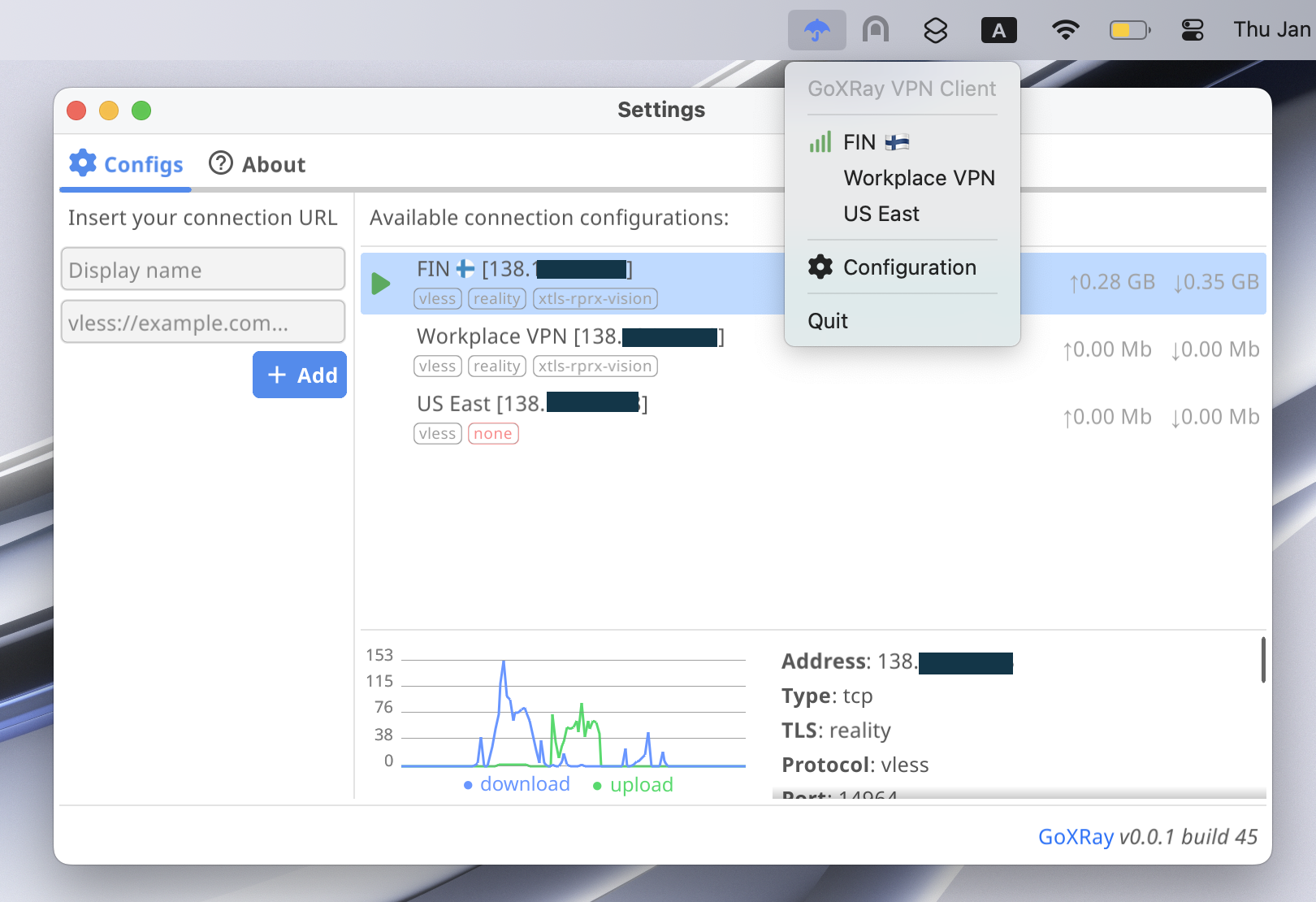Viewport: 1316px width, 902px height.
Task: Click the Add button
Action: point(300,375)
